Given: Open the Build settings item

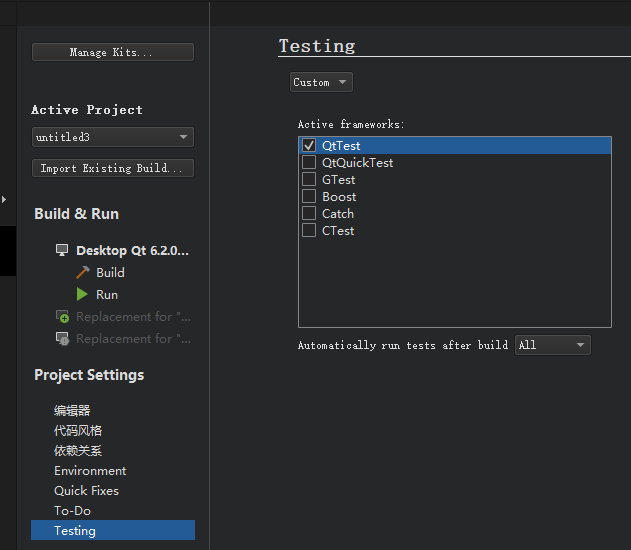Looking at the screenshot, I should point(110,272).
